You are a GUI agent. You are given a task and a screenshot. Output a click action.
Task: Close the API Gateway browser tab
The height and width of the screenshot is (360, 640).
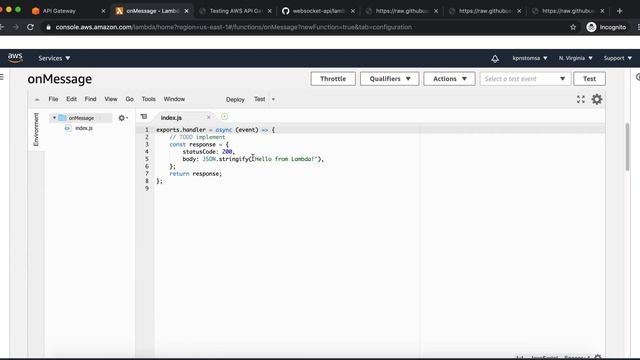tap(103, 11)
